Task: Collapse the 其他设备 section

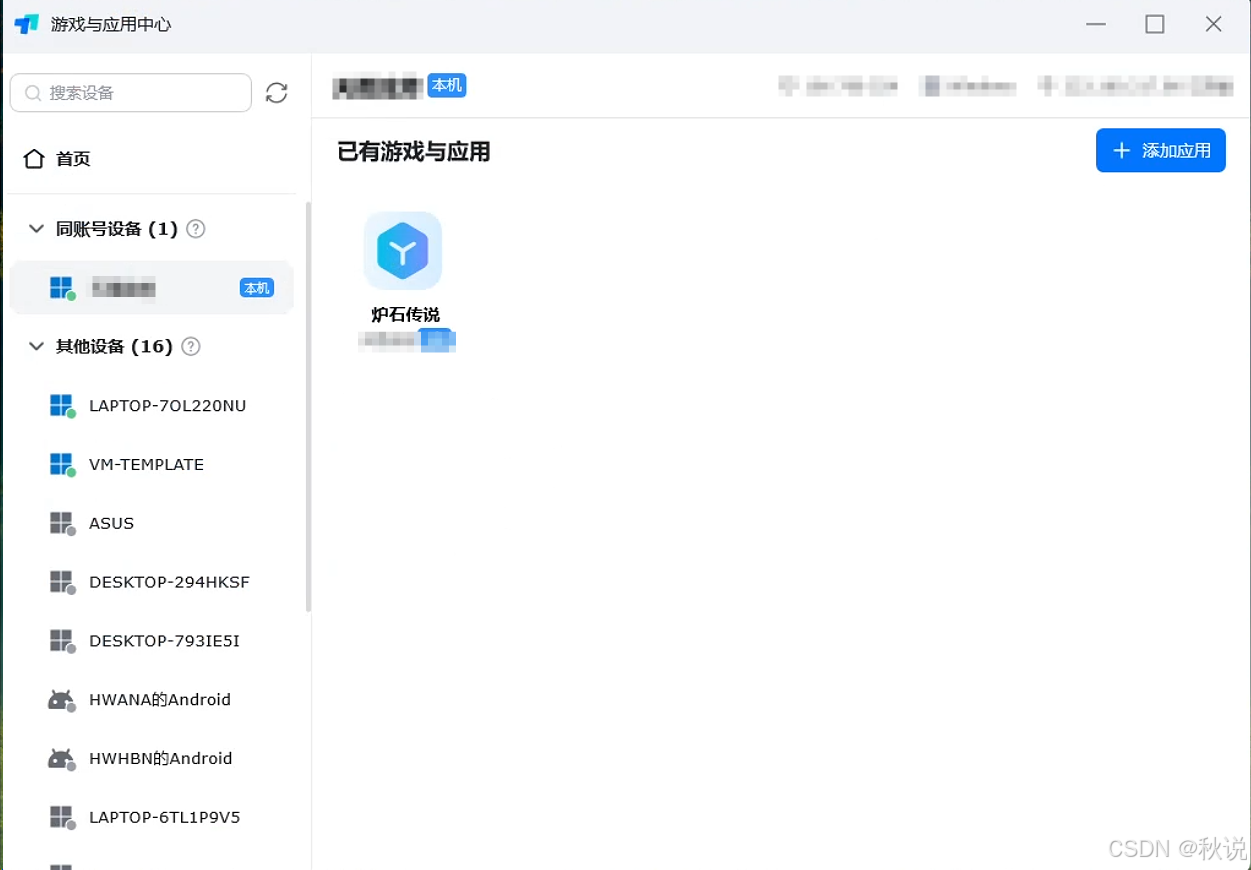Action: coord(36,346)
